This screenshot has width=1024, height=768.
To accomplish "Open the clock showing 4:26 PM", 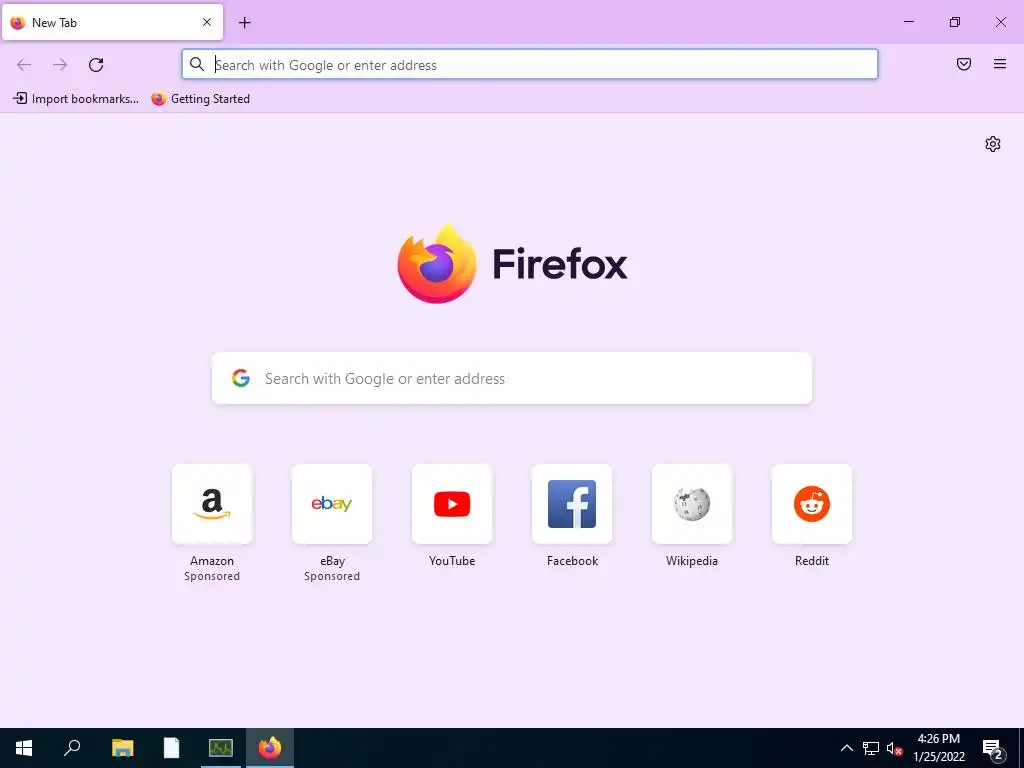I will tap(938, 748).
